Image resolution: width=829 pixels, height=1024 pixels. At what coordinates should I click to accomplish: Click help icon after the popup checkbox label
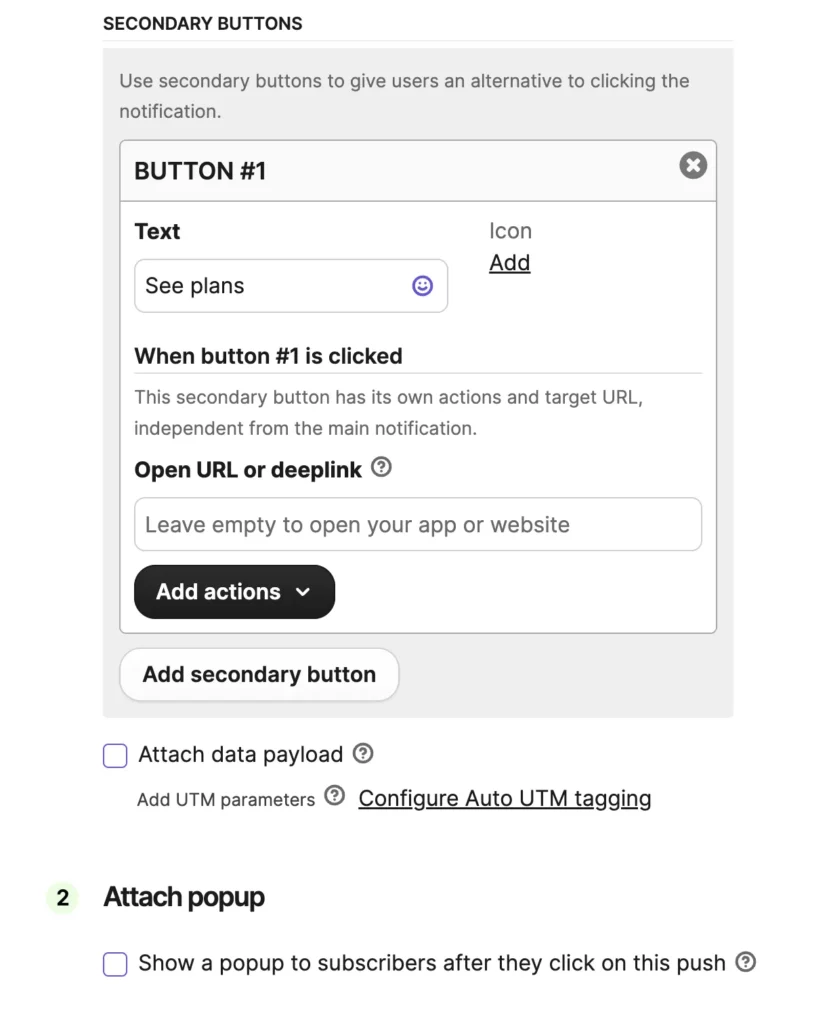tap(745, 962)
